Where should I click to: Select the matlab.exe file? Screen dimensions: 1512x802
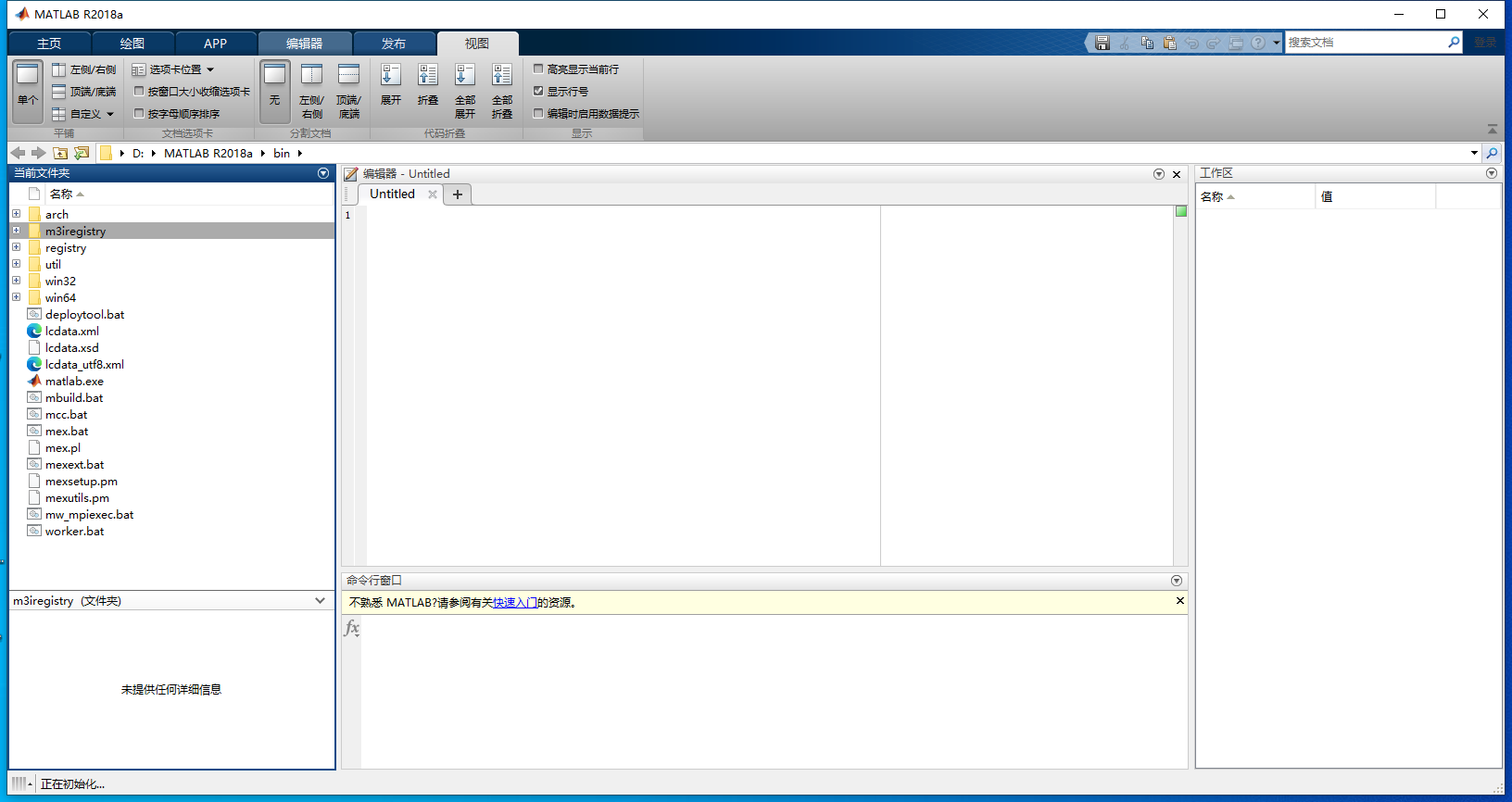(x=74, y=382)
